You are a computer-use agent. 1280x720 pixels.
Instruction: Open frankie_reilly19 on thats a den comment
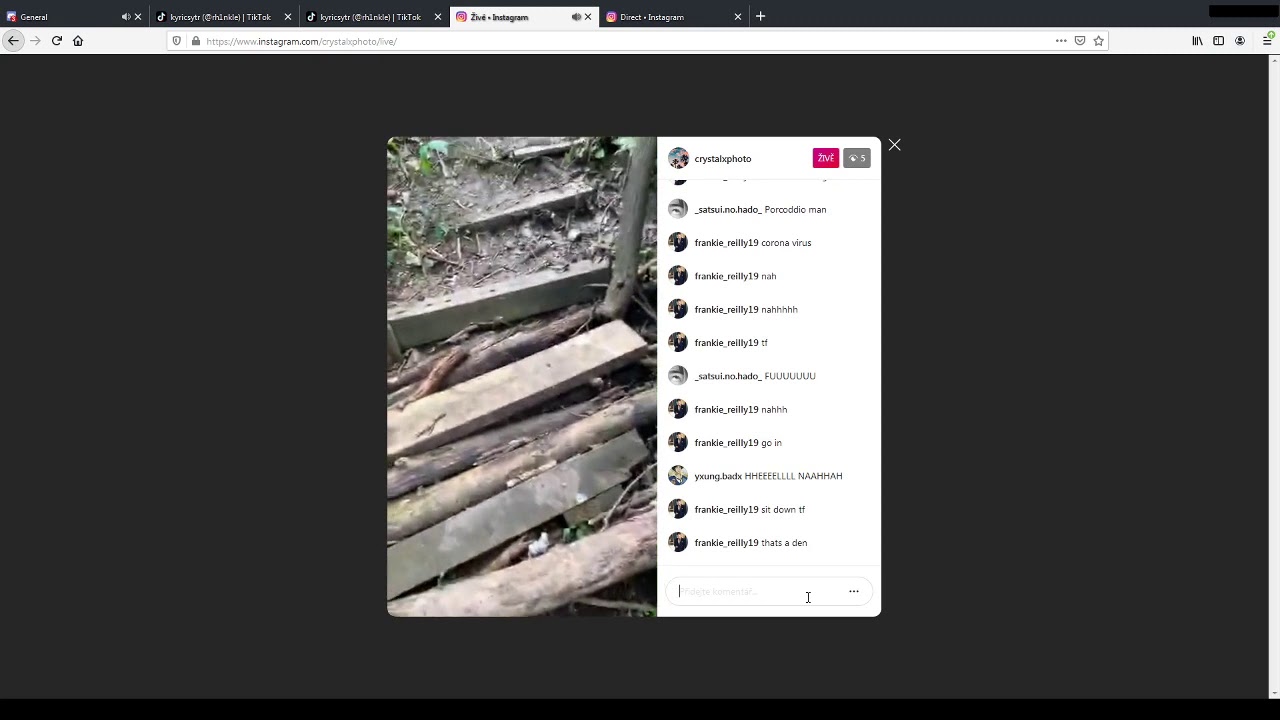[x=726, y=543]
